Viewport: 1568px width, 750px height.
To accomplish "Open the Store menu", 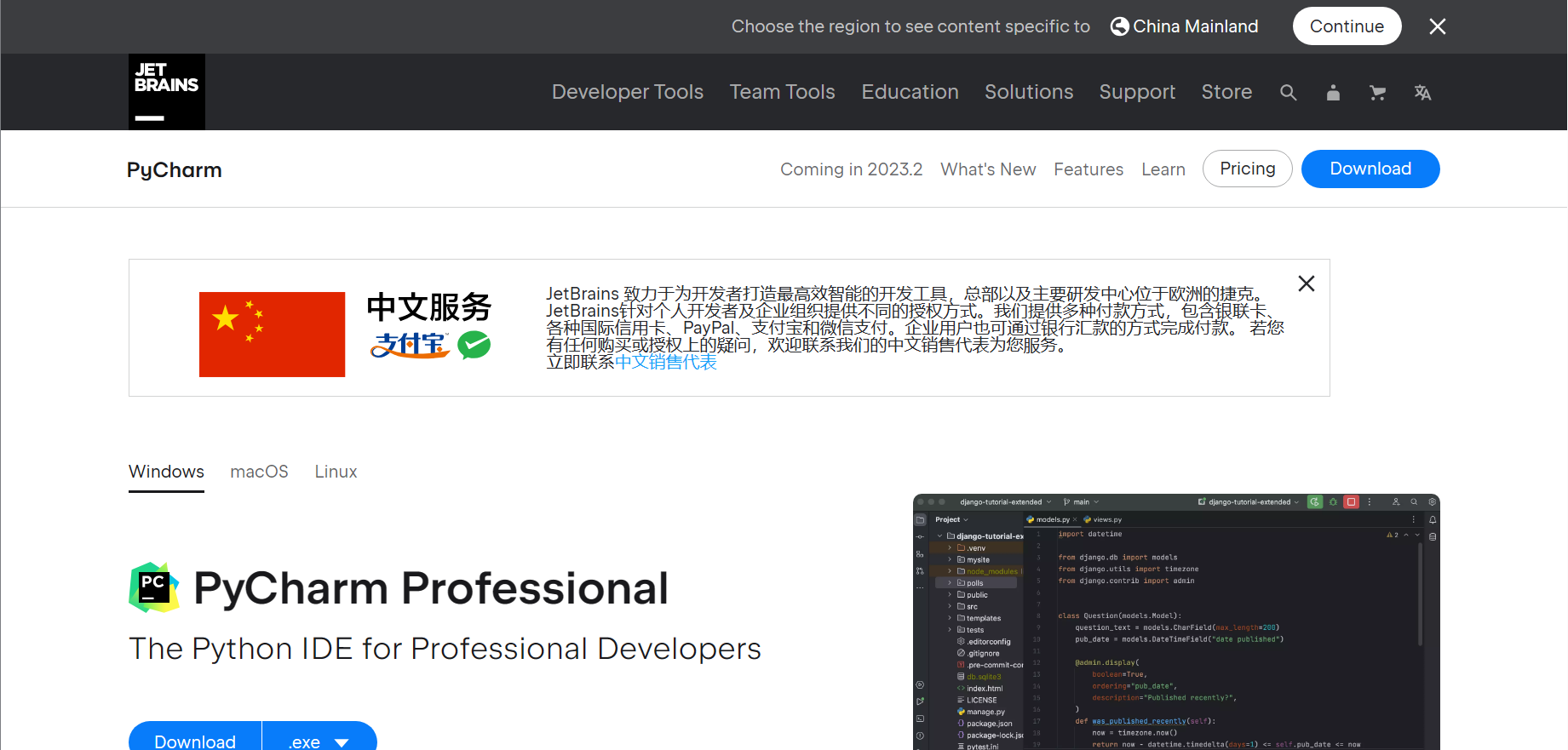I will click(1226, 92).
